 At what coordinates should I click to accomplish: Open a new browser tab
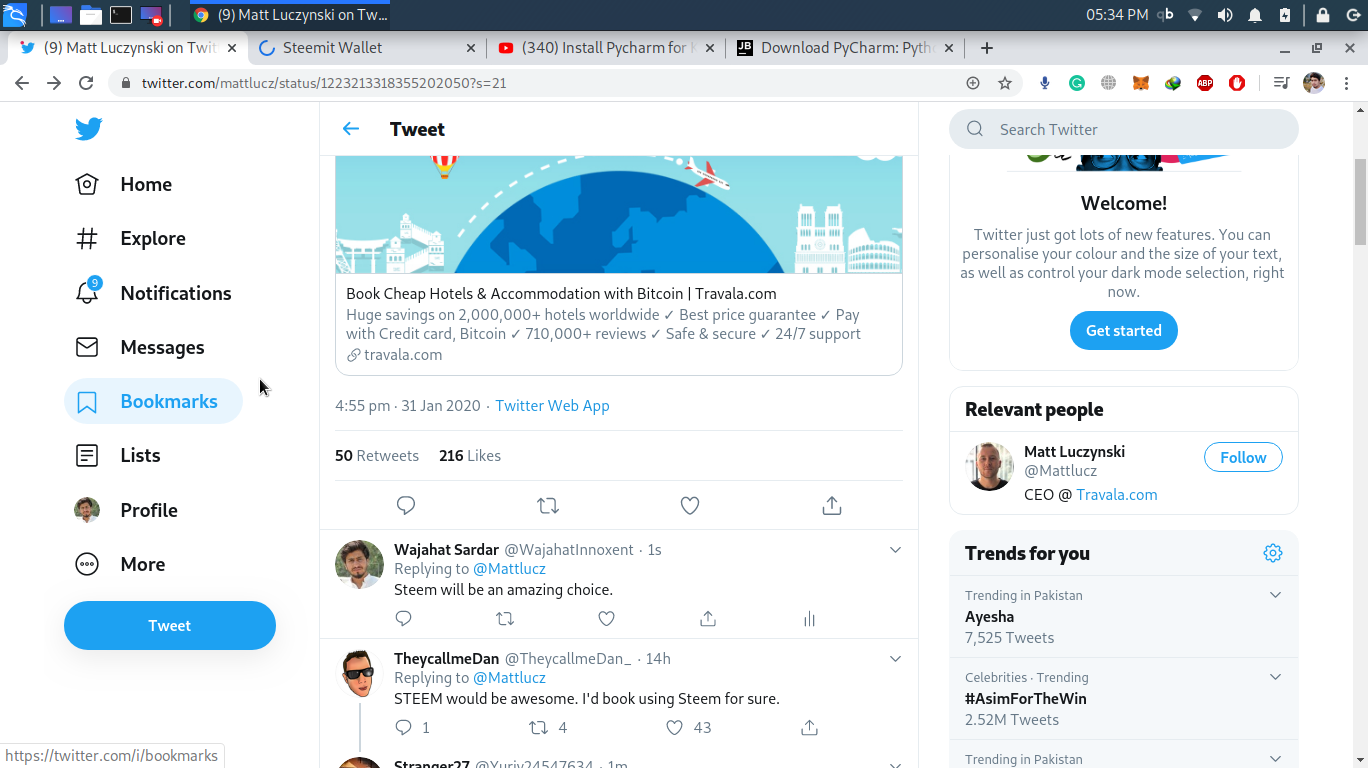point(987,47)
